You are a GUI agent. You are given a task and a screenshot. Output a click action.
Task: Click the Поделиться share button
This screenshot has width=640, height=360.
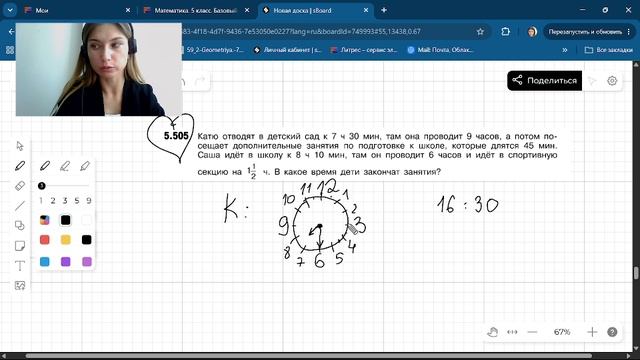[x=544, y=80]
